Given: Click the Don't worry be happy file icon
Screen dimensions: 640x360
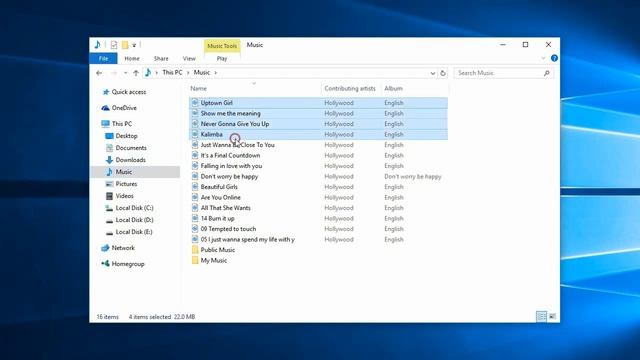Looking at the screenshot, I should click(195, 177).
